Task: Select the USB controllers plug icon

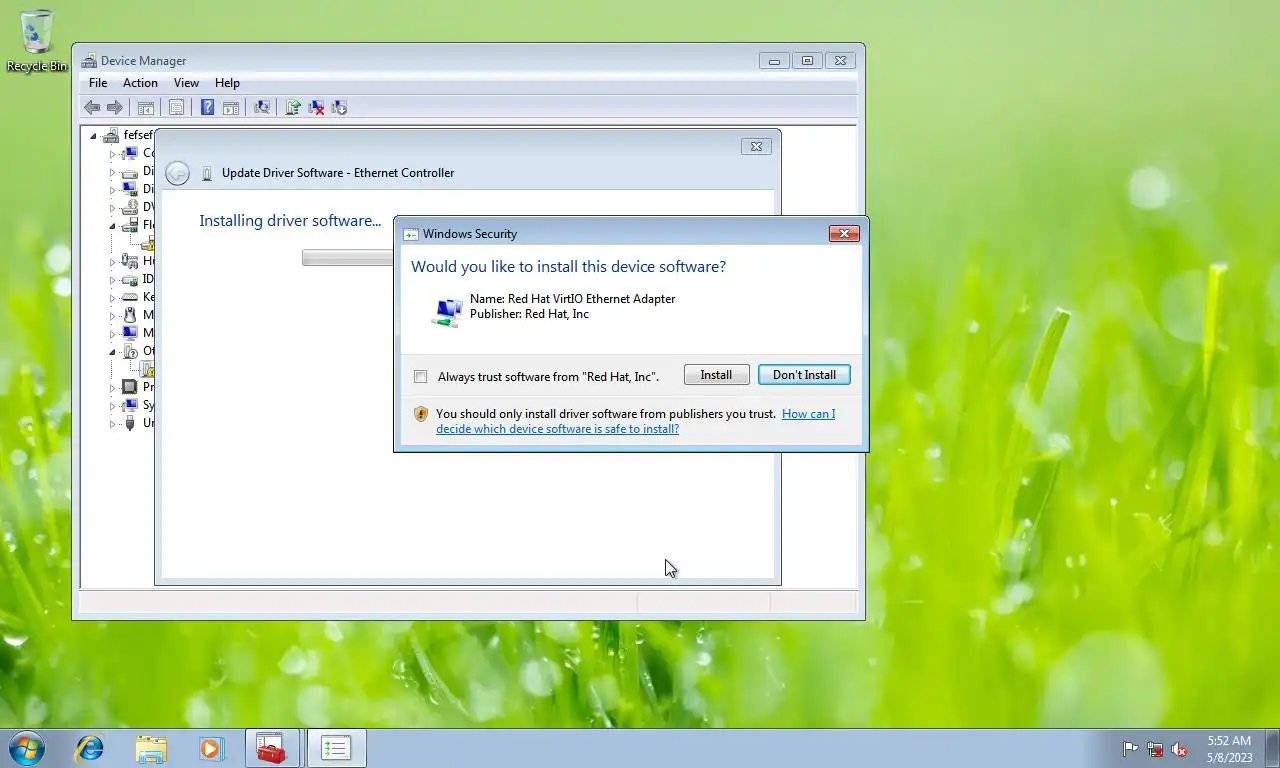Action: [x=129, y=423]
